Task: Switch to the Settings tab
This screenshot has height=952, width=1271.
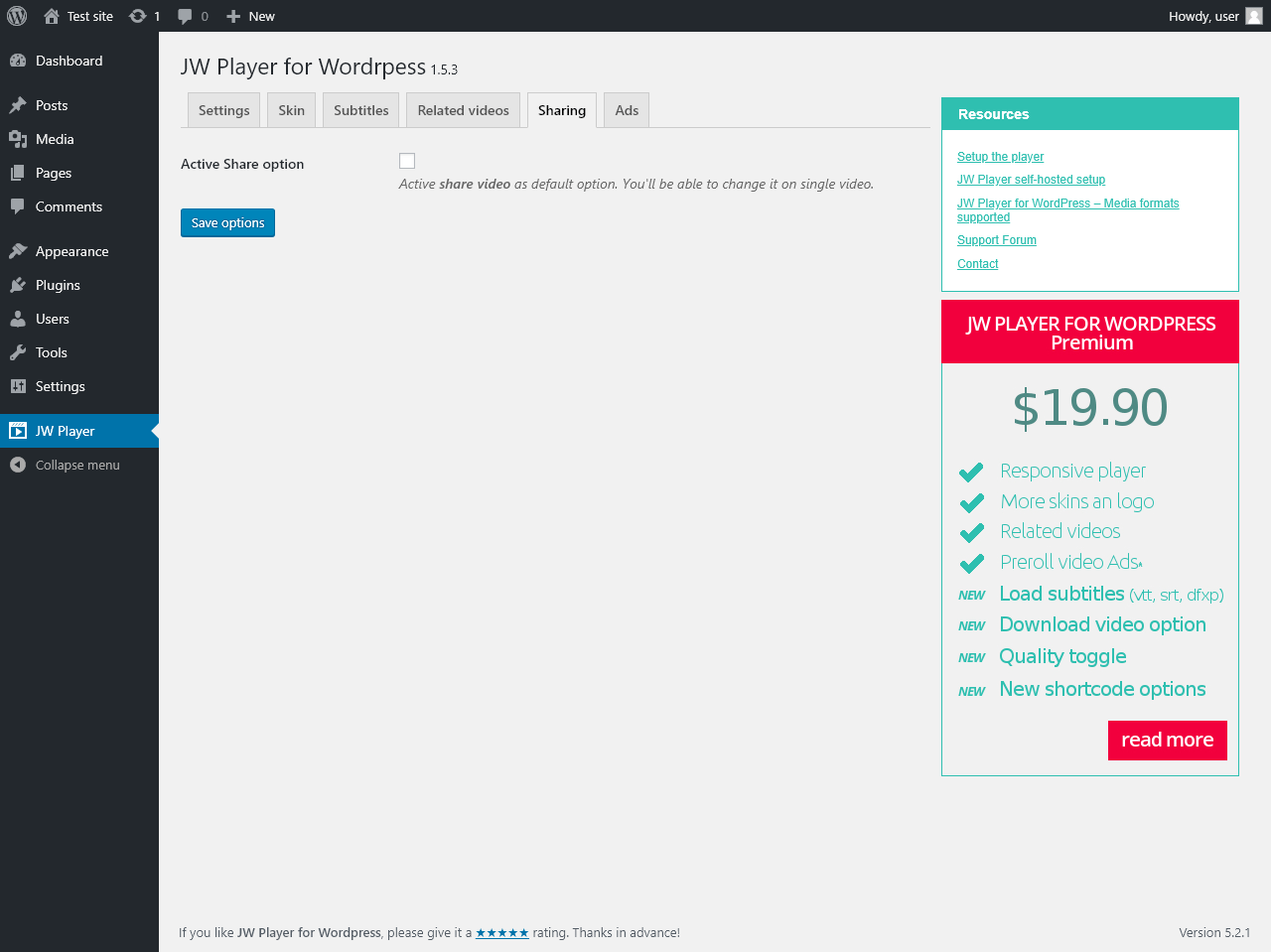Action: 224,110
